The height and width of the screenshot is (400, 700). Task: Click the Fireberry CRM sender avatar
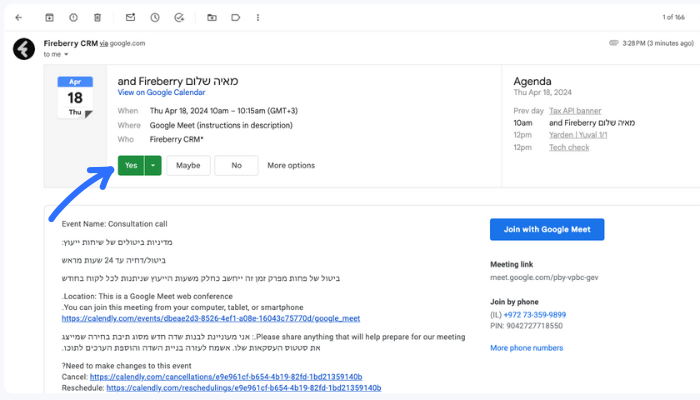[24, 49]
